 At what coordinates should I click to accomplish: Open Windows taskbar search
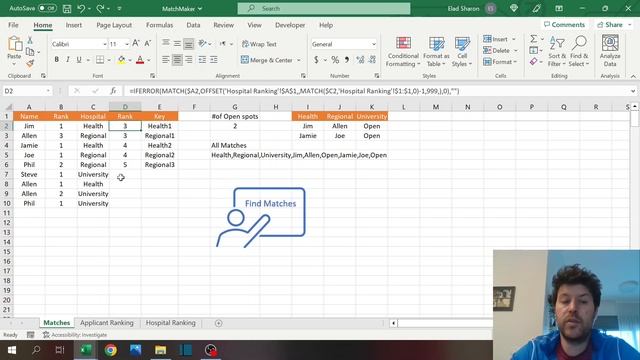(36, 350)
